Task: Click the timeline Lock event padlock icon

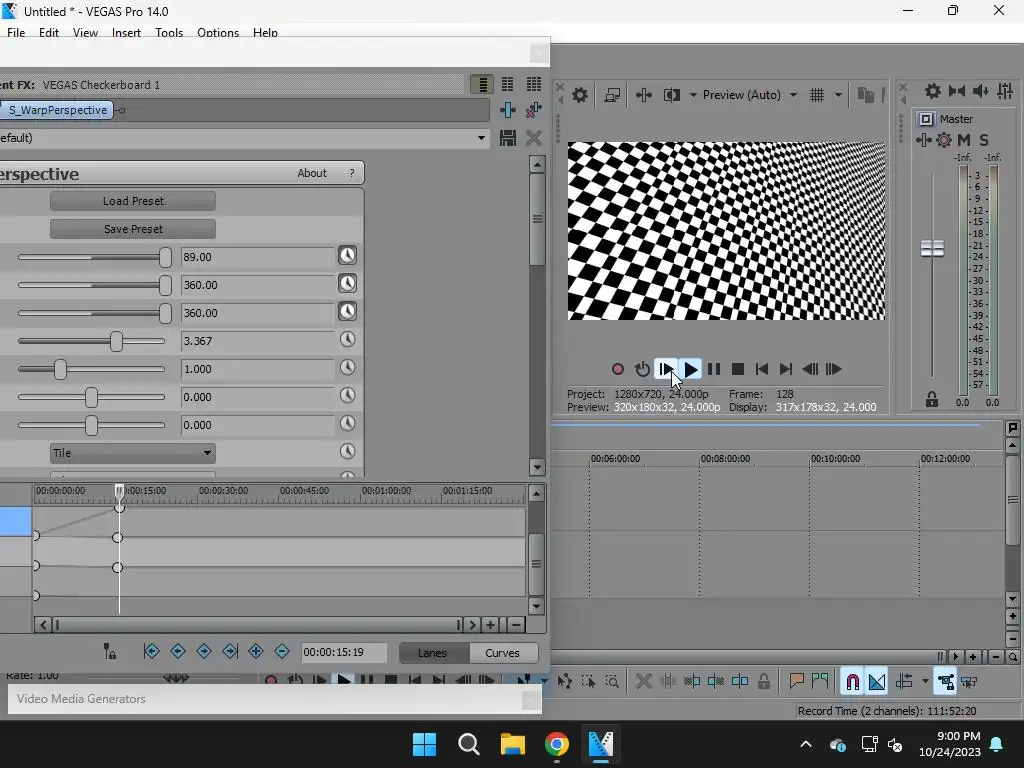Action: pyautogui.click(x=764, y=682)
